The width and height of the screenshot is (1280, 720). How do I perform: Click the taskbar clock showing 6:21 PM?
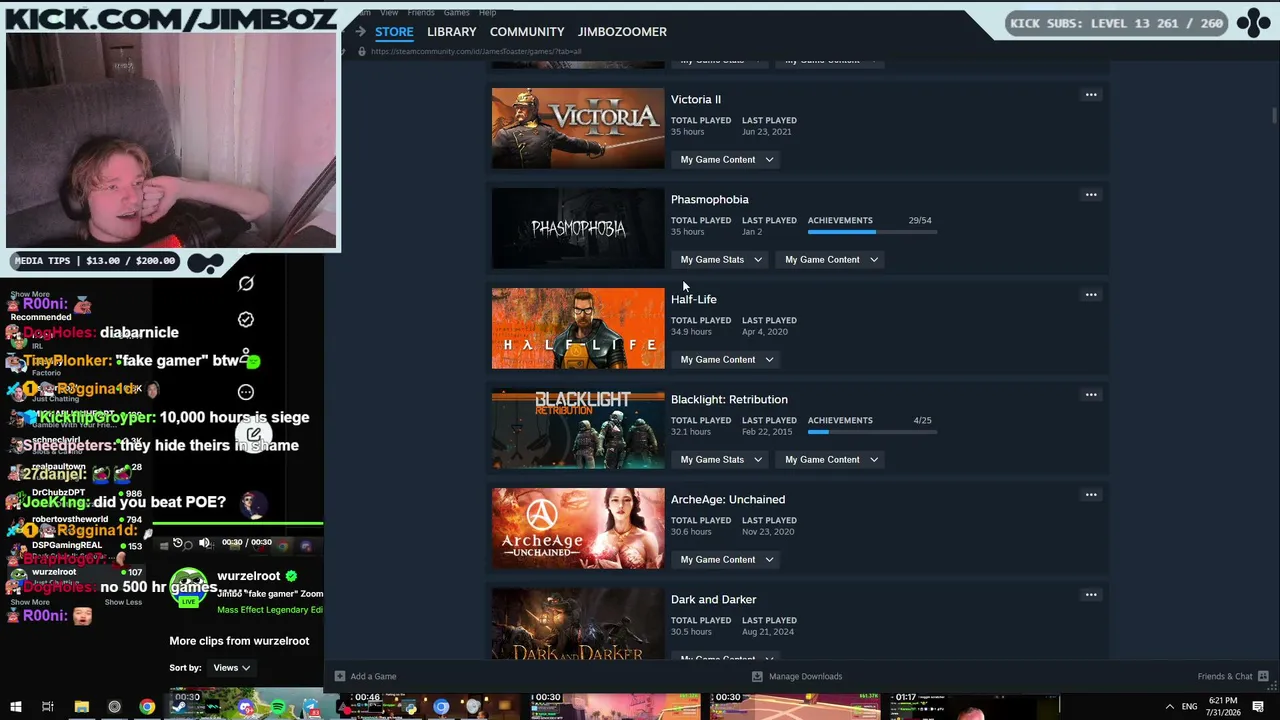pos(1222,707)
